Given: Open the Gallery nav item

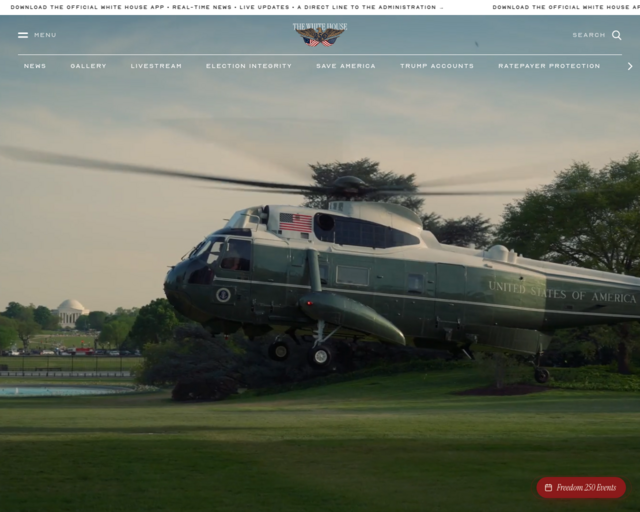Looking at the screenshot, I should (88, 66).
